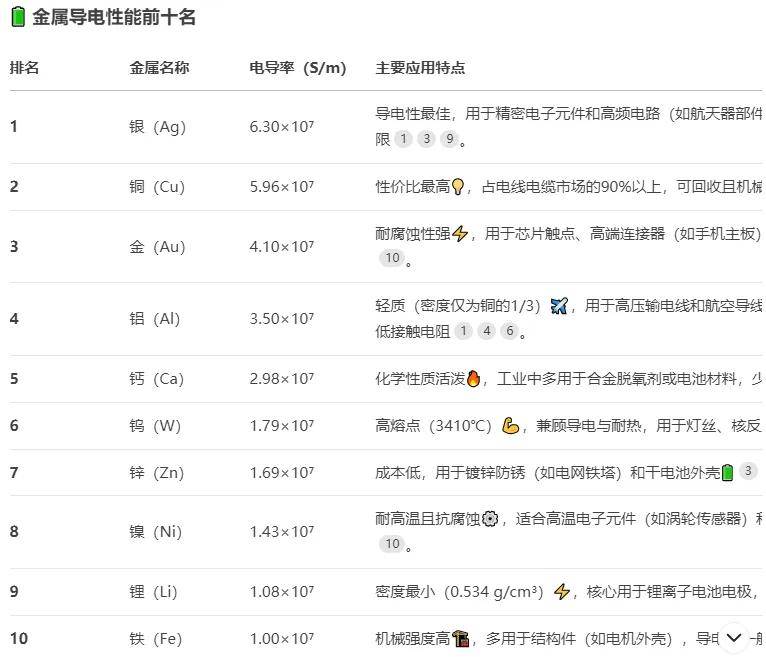Select the cell 锂 (Li)

(x=153, y=592)
